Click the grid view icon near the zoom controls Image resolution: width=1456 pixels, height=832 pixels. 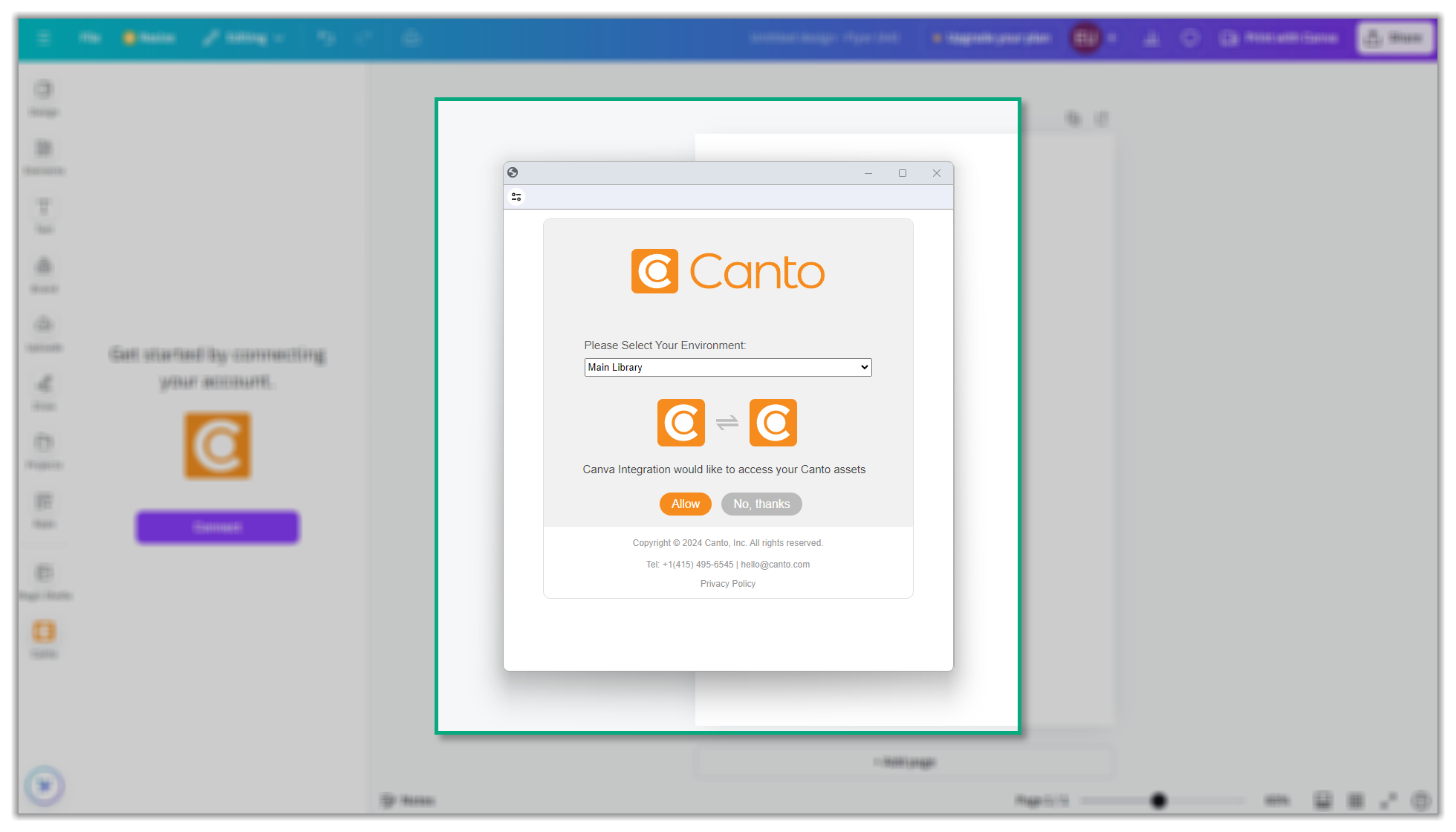coord(1356,800)
